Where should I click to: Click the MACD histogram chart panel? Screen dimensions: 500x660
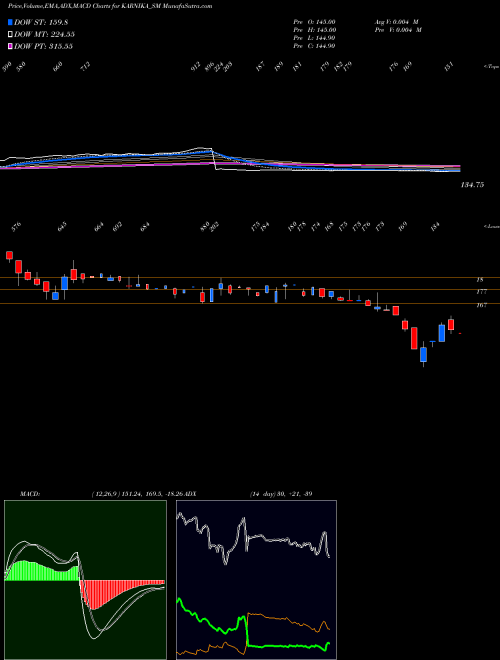tap(85, 580)
